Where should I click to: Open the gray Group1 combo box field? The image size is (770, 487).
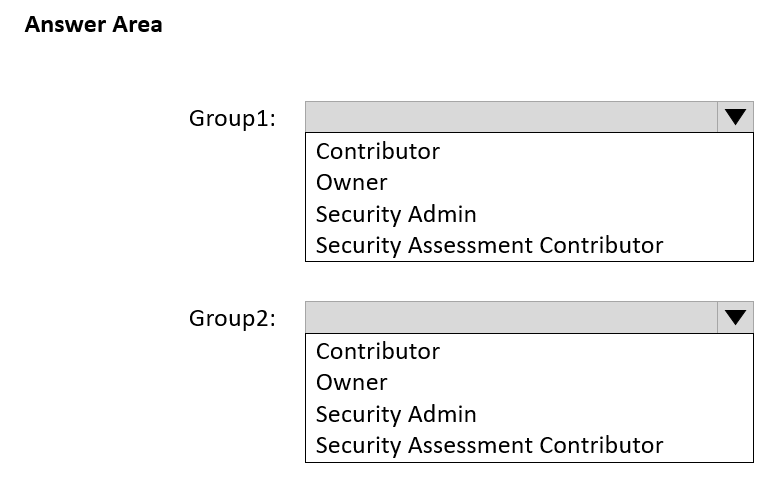pyautogui.click(x=511, y=117)
